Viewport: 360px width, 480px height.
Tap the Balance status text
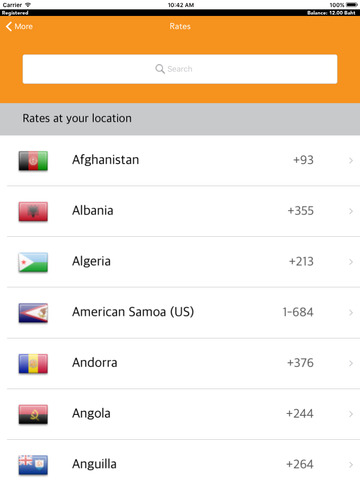[331, 13]
